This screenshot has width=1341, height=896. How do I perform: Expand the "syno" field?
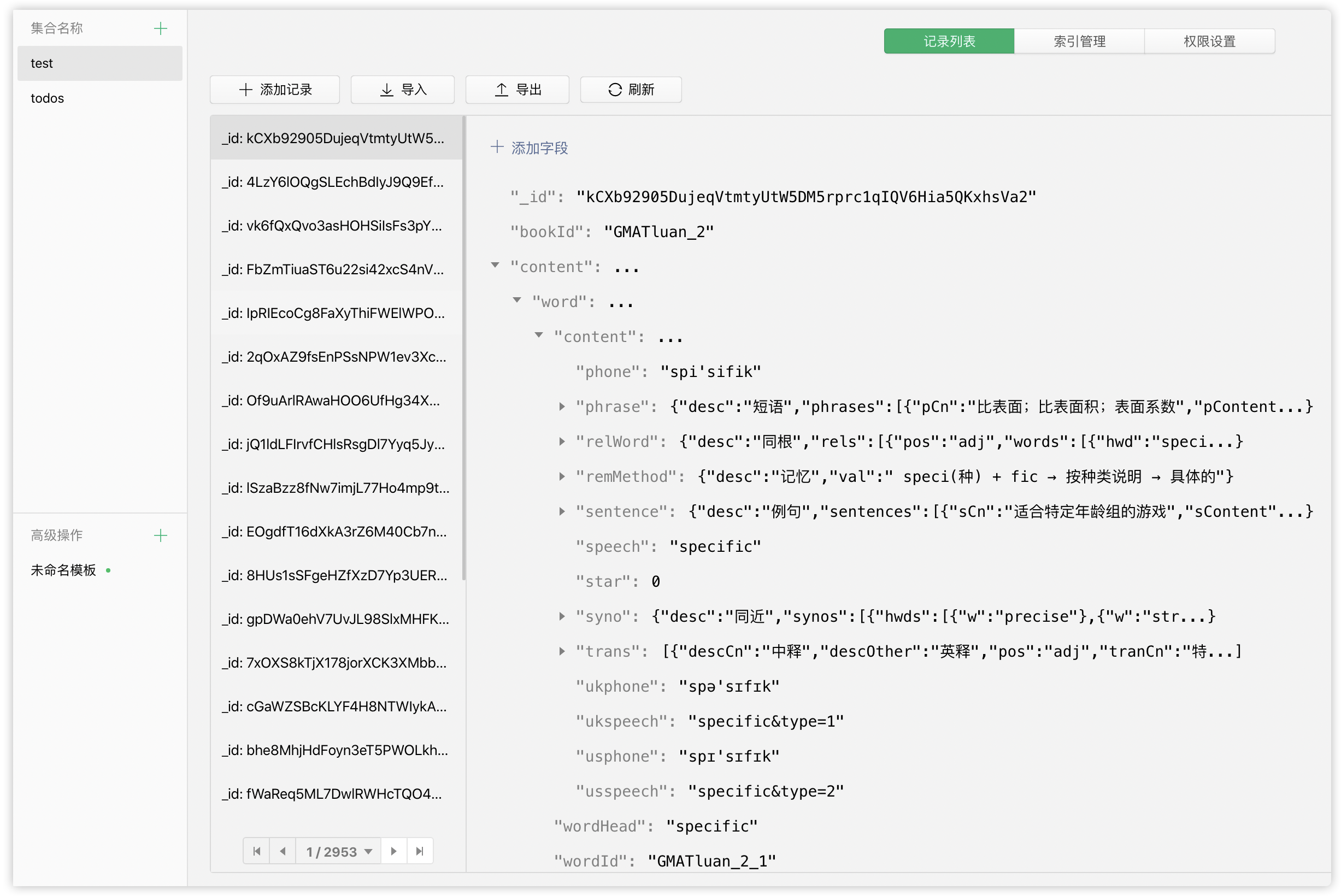pyautogui.click(x=562, y=616)
